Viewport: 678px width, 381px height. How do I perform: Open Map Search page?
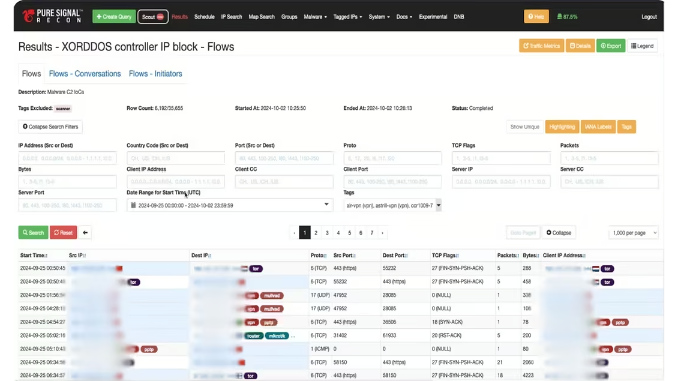pos(262,17)
